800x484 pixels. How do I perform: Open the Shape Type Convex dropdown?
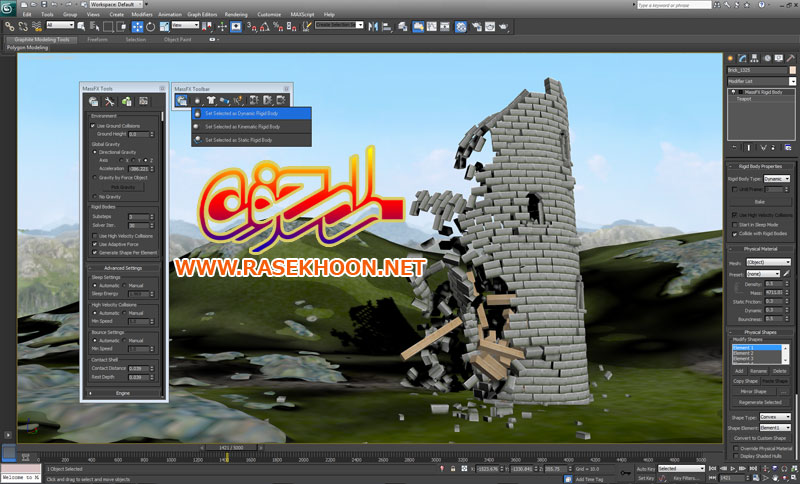click(774, 417)
